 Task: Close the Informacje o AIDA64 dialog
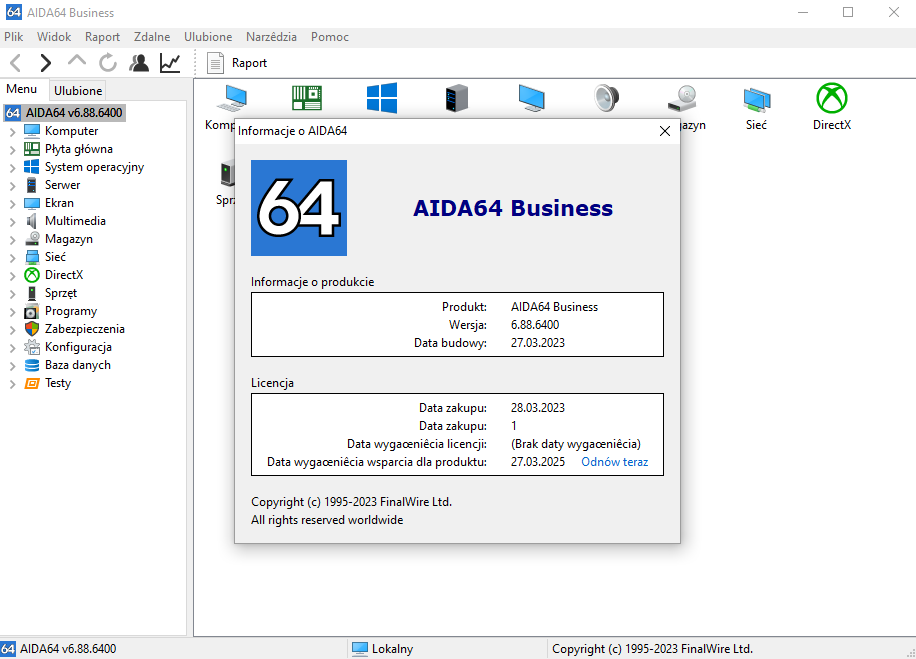pos(665,131)
